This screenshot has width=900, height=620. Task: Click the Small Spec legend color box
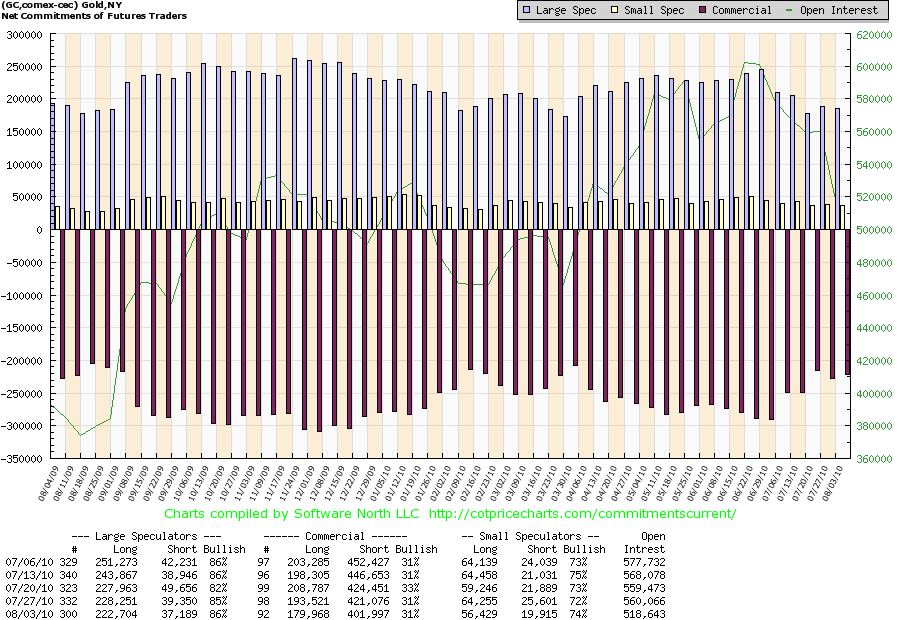click(619, 10)
